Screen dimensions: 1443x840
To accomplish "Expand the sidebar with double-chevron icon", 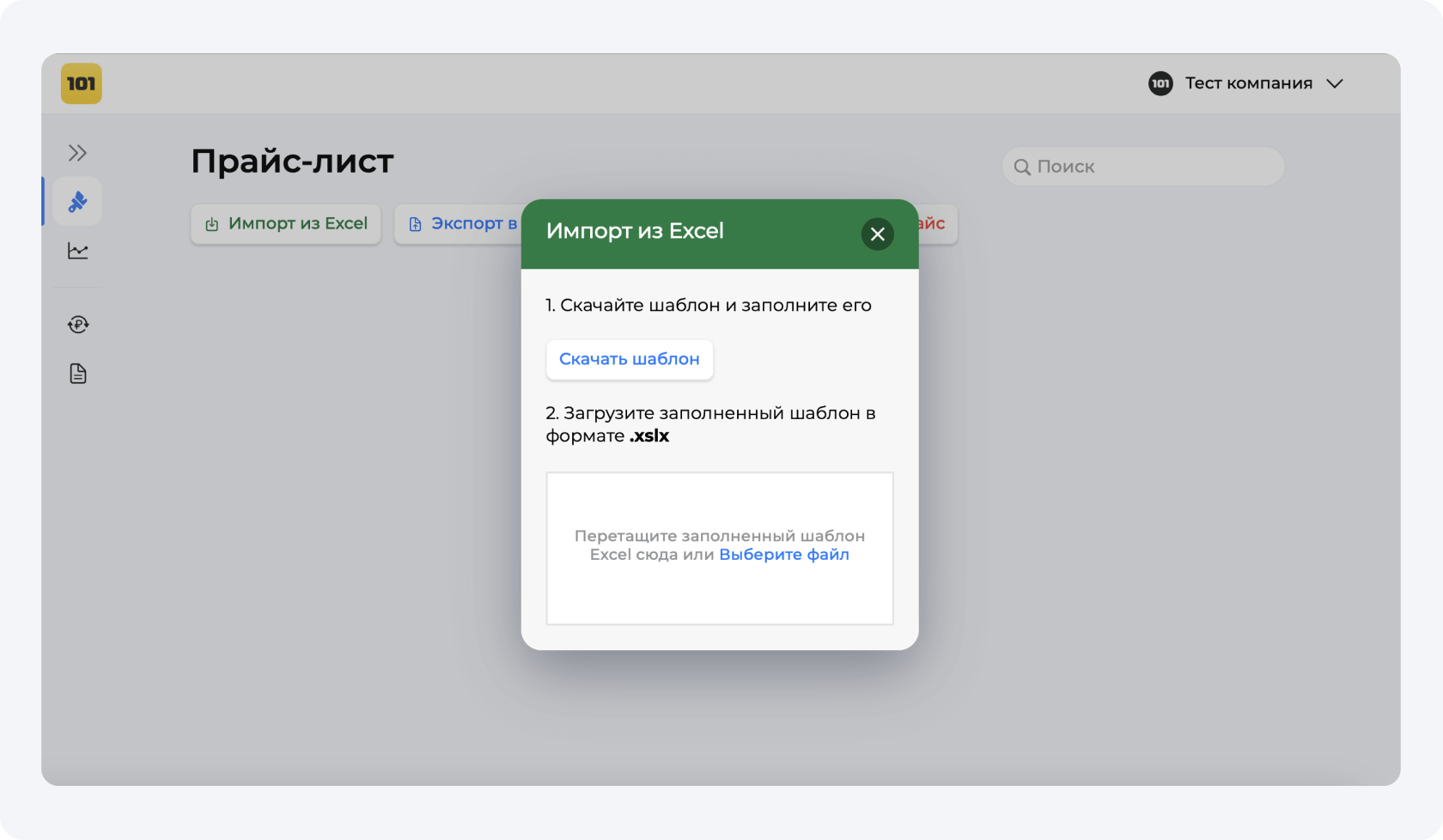I will [x=77, y=153].
